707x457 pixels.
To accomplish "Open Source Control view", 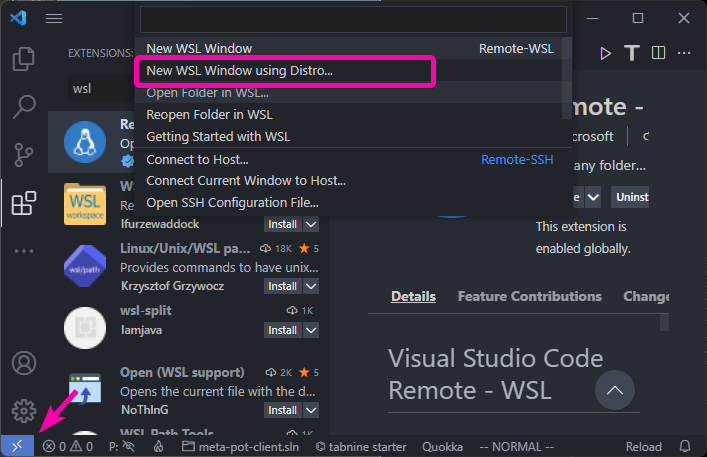I will 23,155.
